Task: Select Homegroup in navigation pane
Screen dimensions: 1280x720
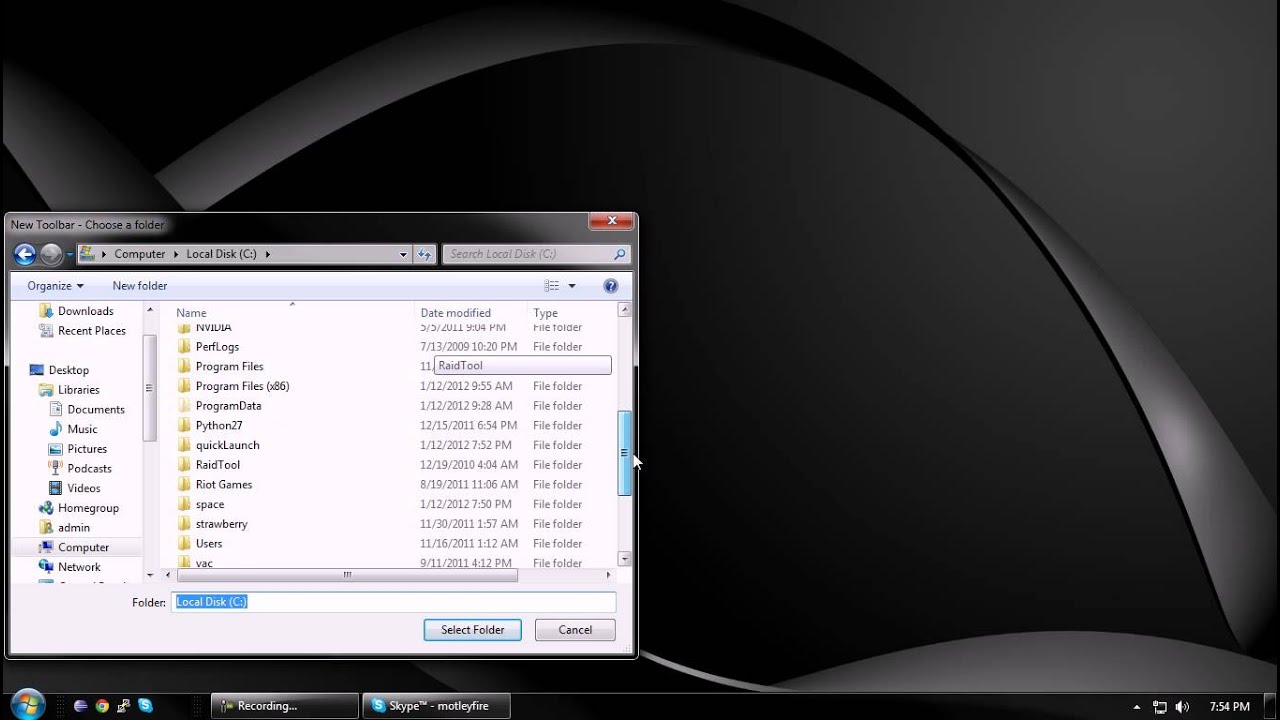Action: point(79,508)
